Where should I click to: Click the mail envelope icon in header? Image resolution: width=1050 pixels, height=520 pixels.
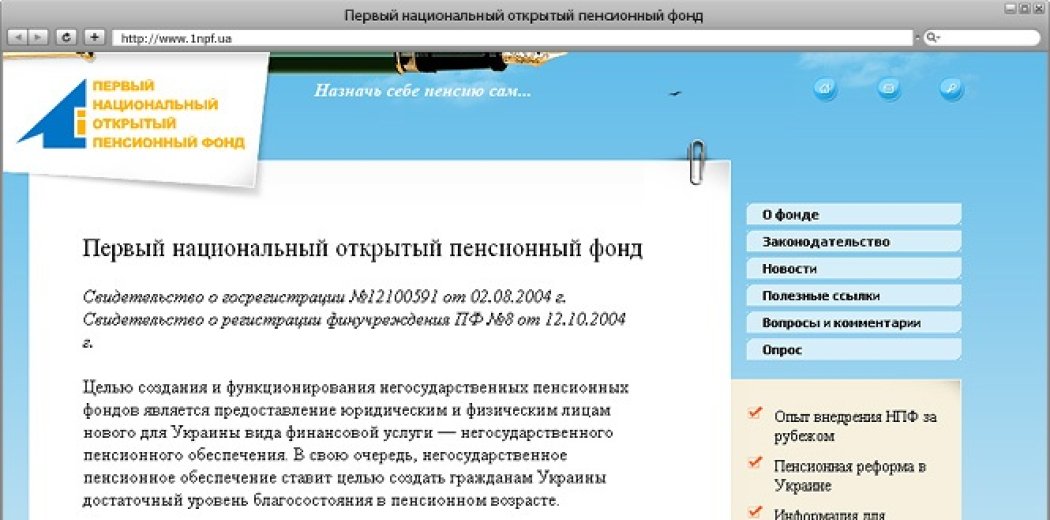(889, 88)
